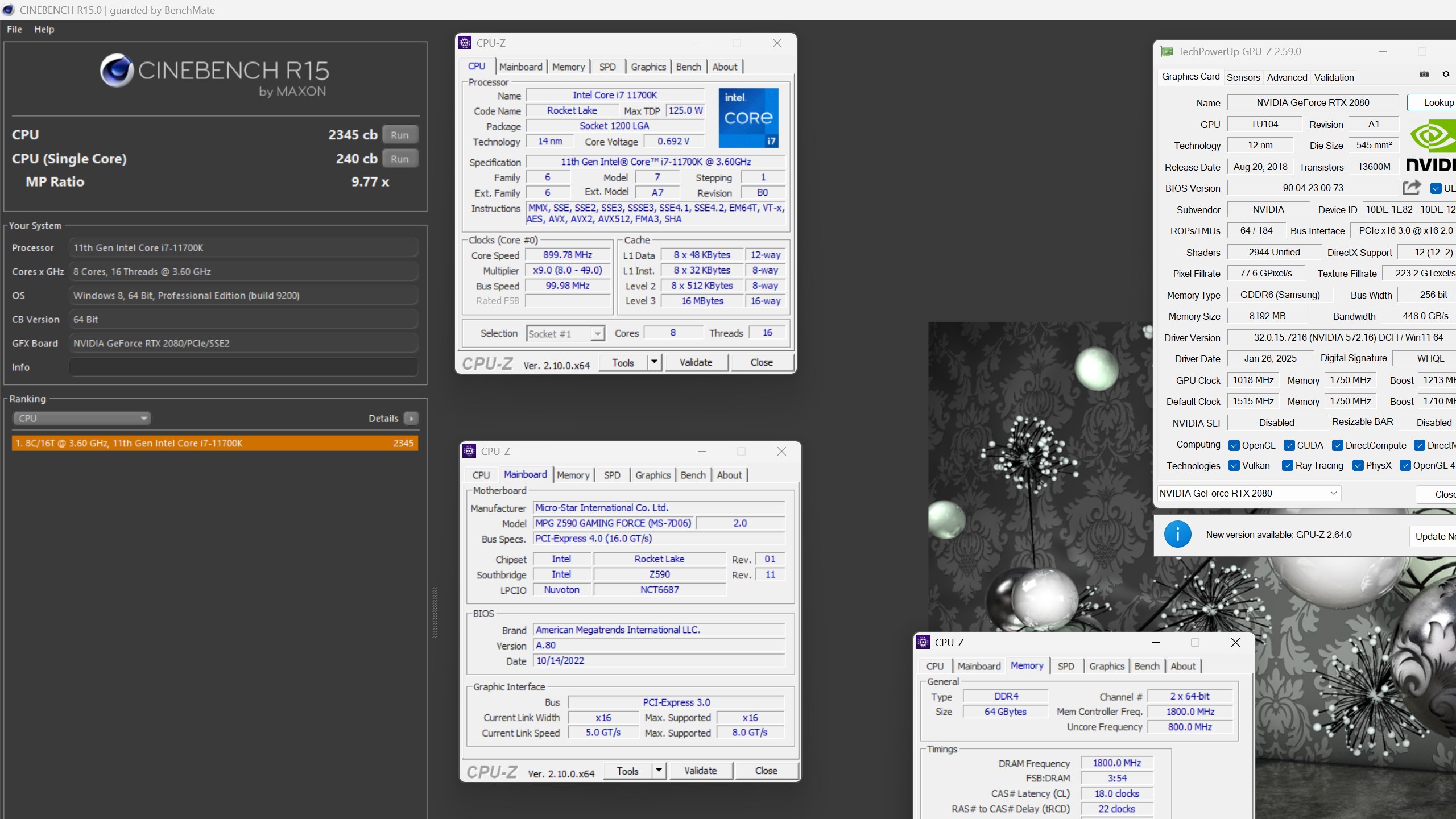Toggle the CUDA checkbox

coord(1289,445)
